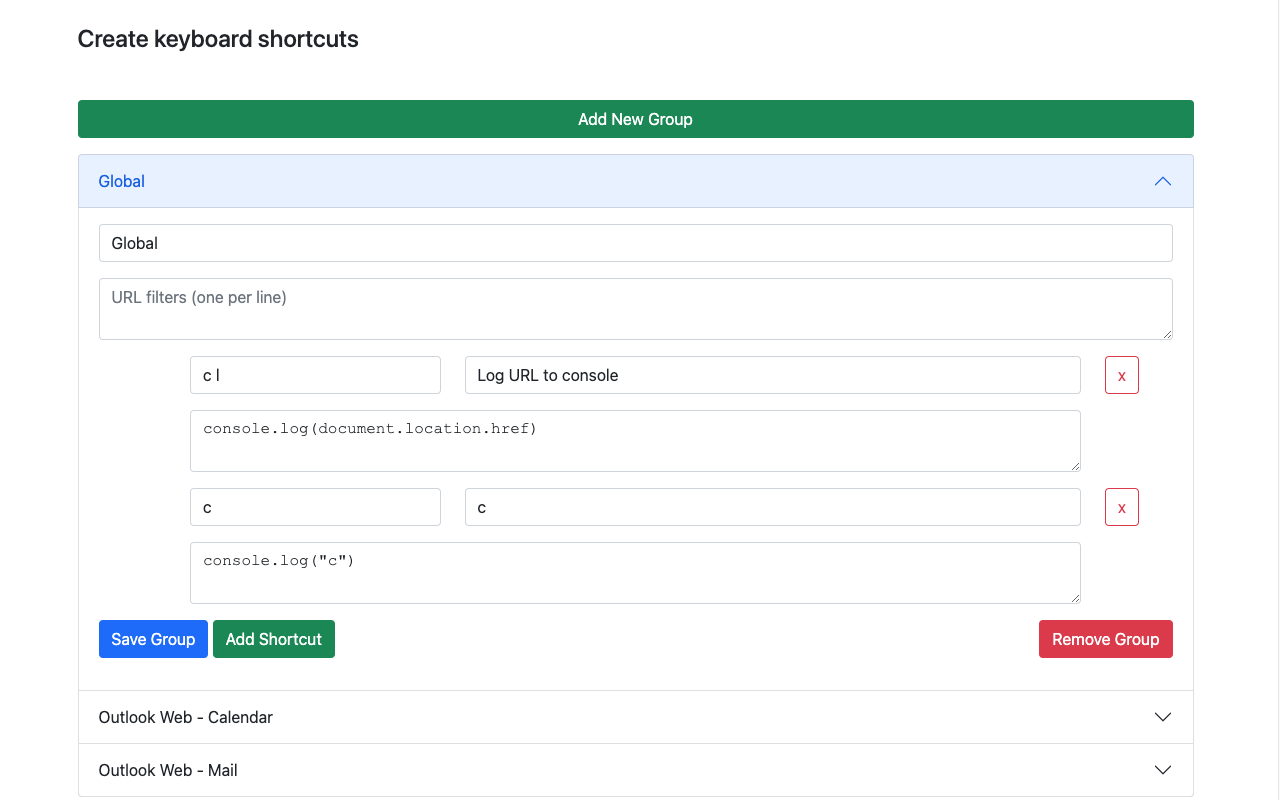Click the Global accordion header title
This screenshot has height=800, width=1280.
pyautogui.click(x=122, y=181)
